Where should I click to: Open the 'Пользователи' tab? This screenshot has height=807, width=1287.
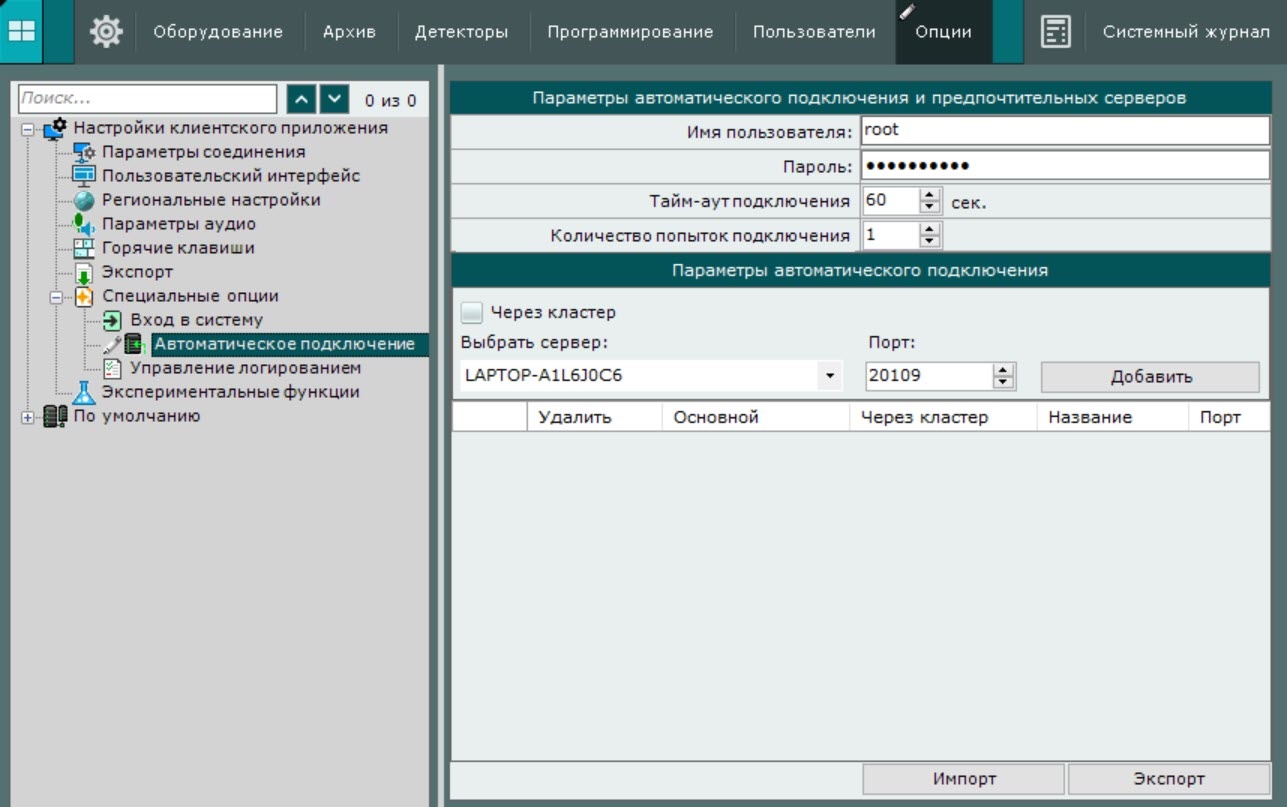point(814,32)
